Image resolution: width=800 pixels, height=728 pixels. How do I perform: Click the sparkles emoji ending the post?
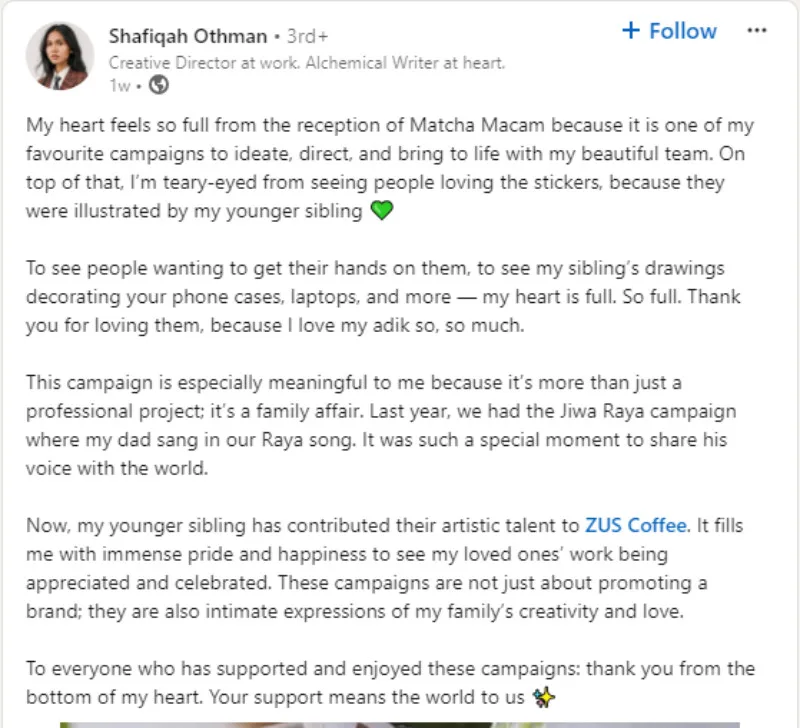[x=544, y=695]
